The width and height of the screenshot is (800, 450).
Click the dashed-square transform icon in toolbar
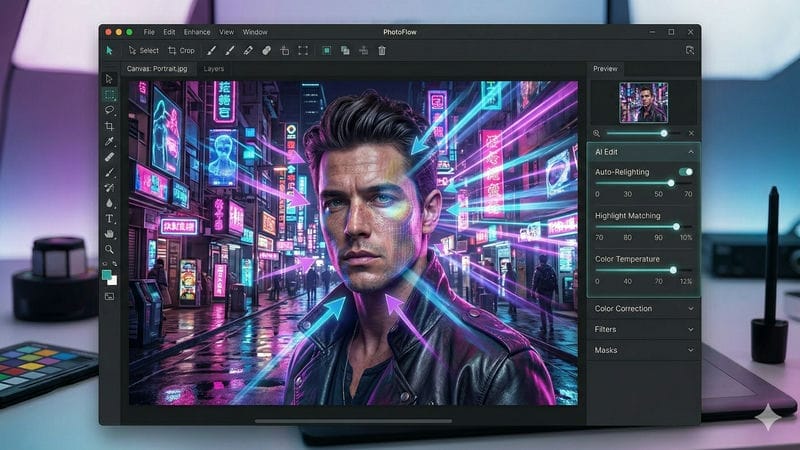click(303, 50)
